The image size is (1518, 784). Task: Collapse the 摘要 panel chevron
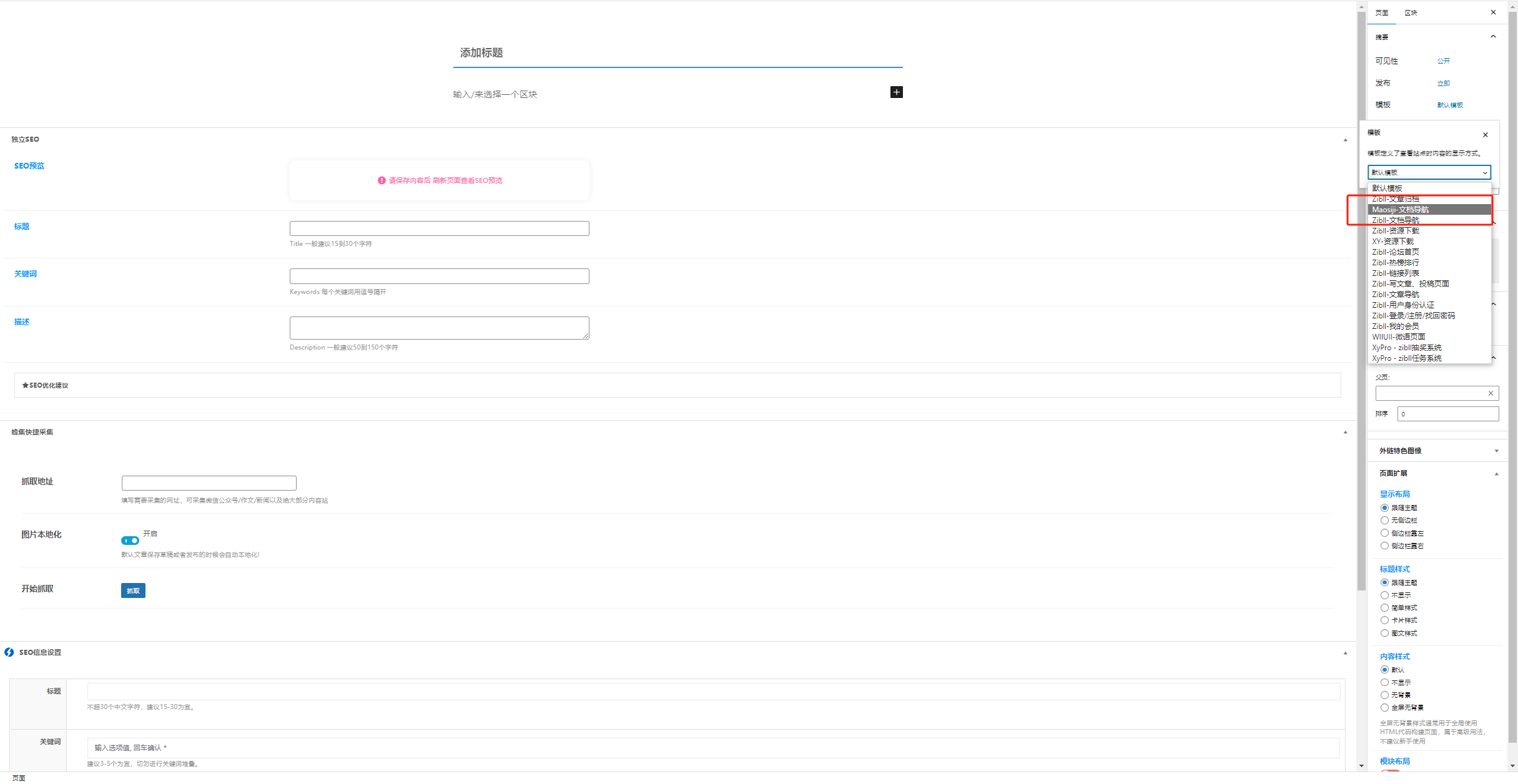point(1493,37)
